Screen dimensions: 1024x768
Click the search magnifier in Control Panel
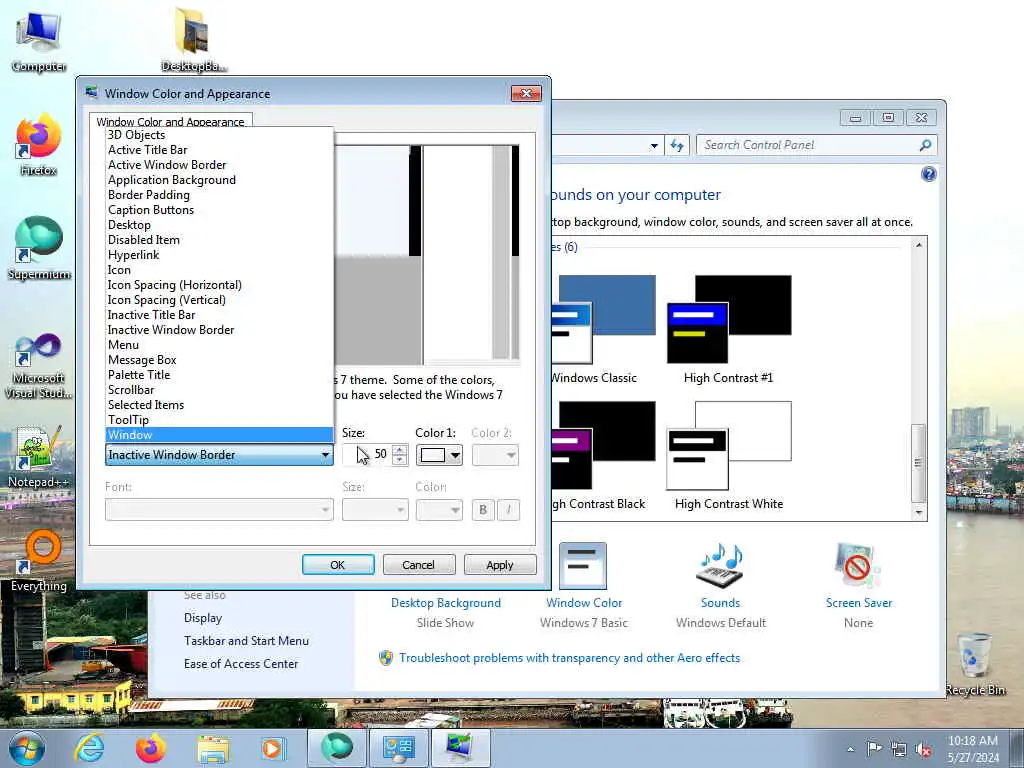925,145
